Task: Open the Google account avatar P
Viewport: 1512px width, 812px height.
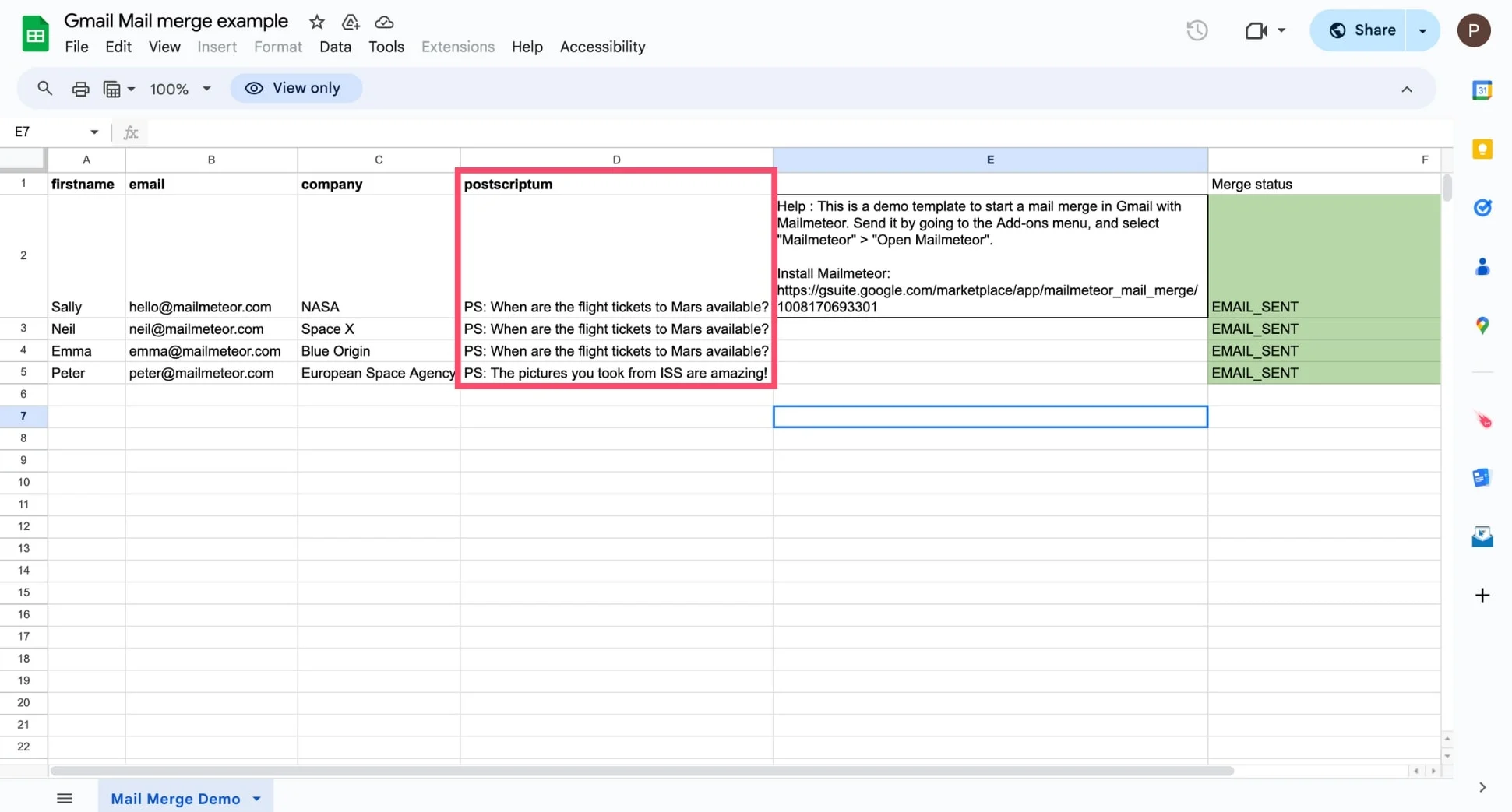Action: coord(1473,30)
